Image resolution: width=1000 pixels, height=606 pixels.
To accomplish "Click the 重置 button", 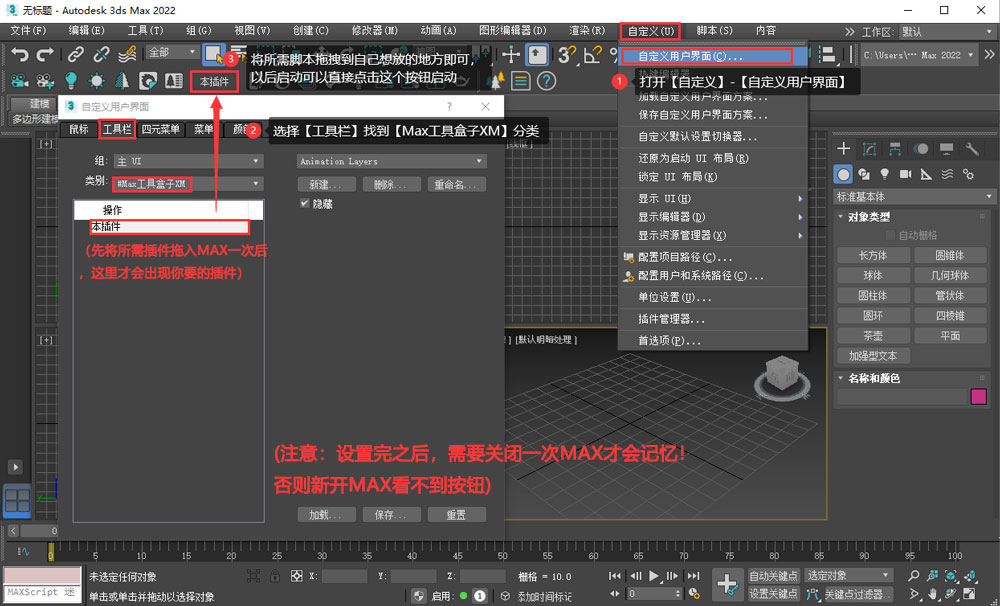I will point(457,515).
